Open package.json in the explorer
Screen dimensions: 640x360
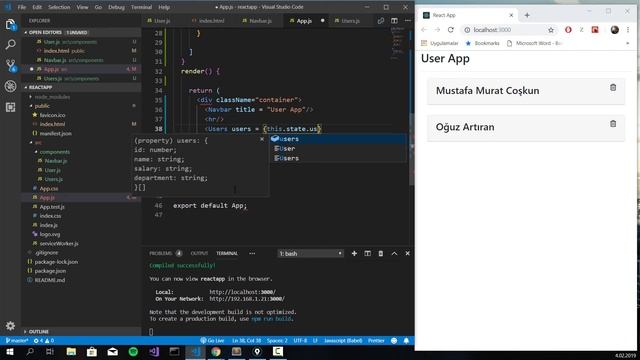coord(50,271)
